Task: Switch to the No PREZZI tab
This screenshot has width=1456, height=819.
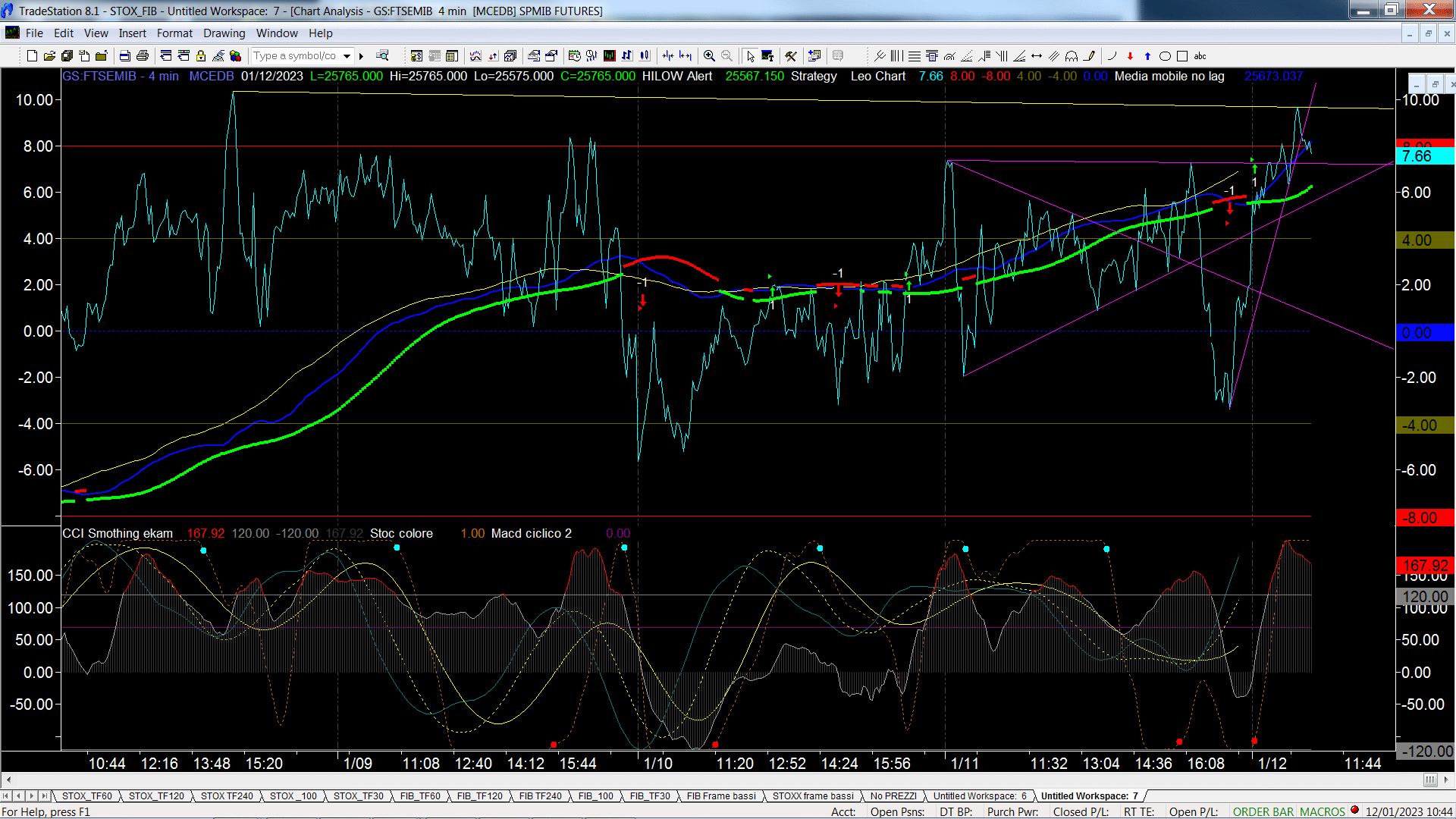Action: [893, 795]
